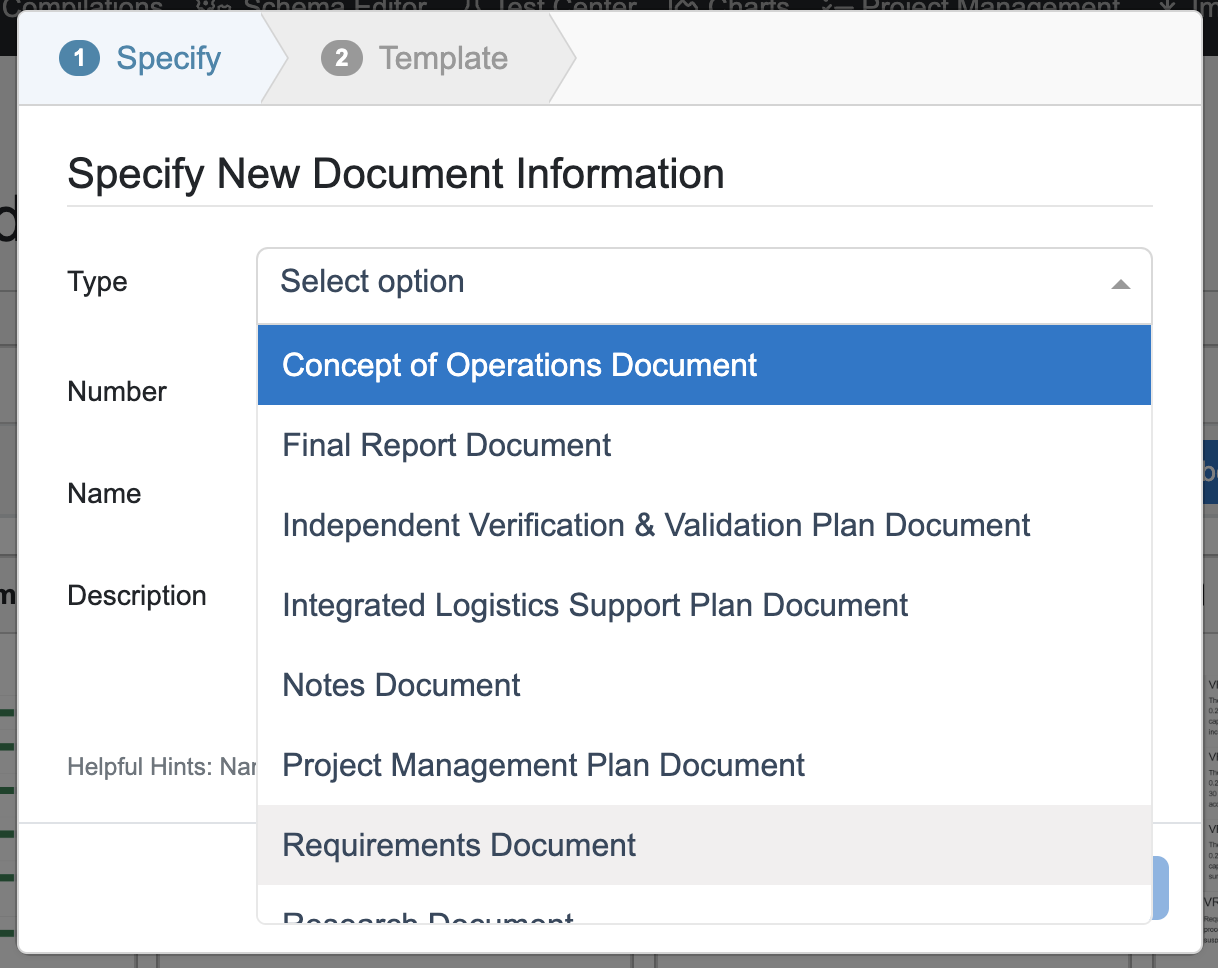Click the step 2 circle on the Template tab

(342, 58)
